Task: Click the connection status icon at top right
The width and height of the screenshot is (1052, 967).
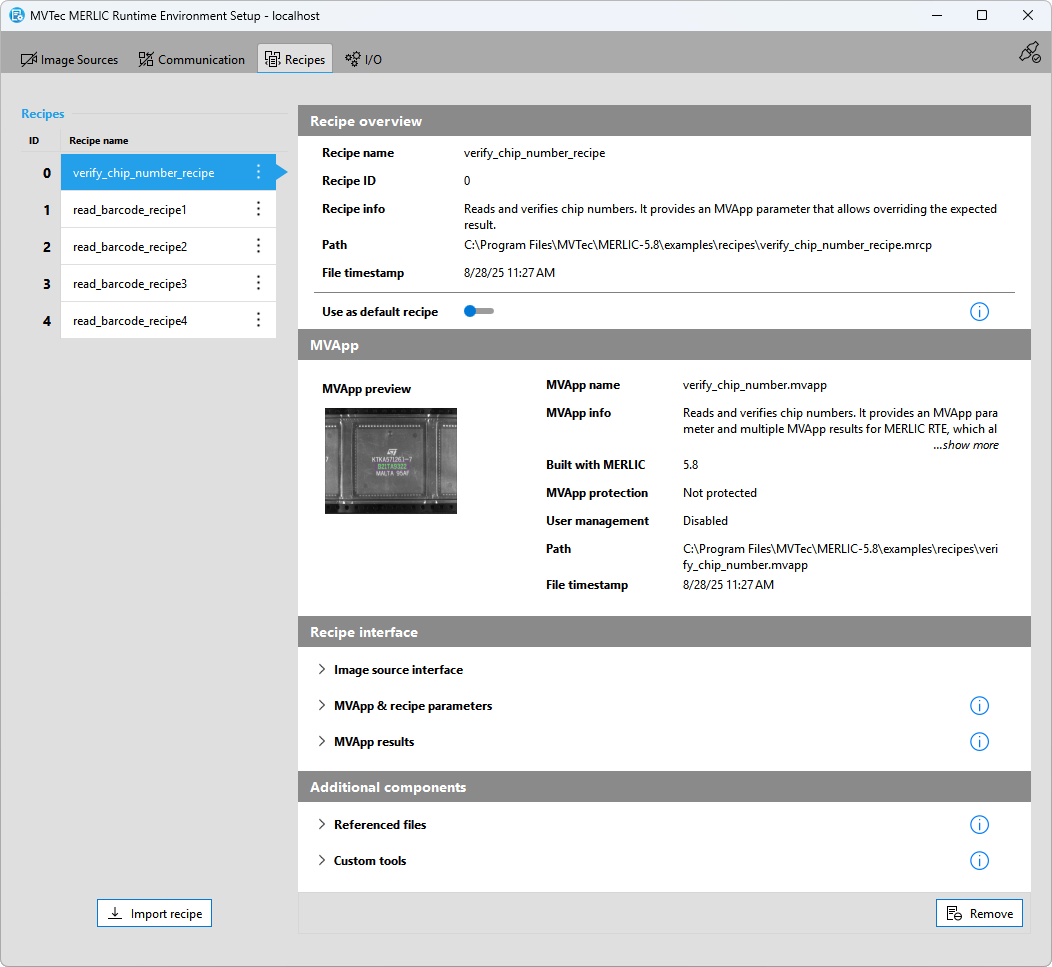Action: 1029,53
